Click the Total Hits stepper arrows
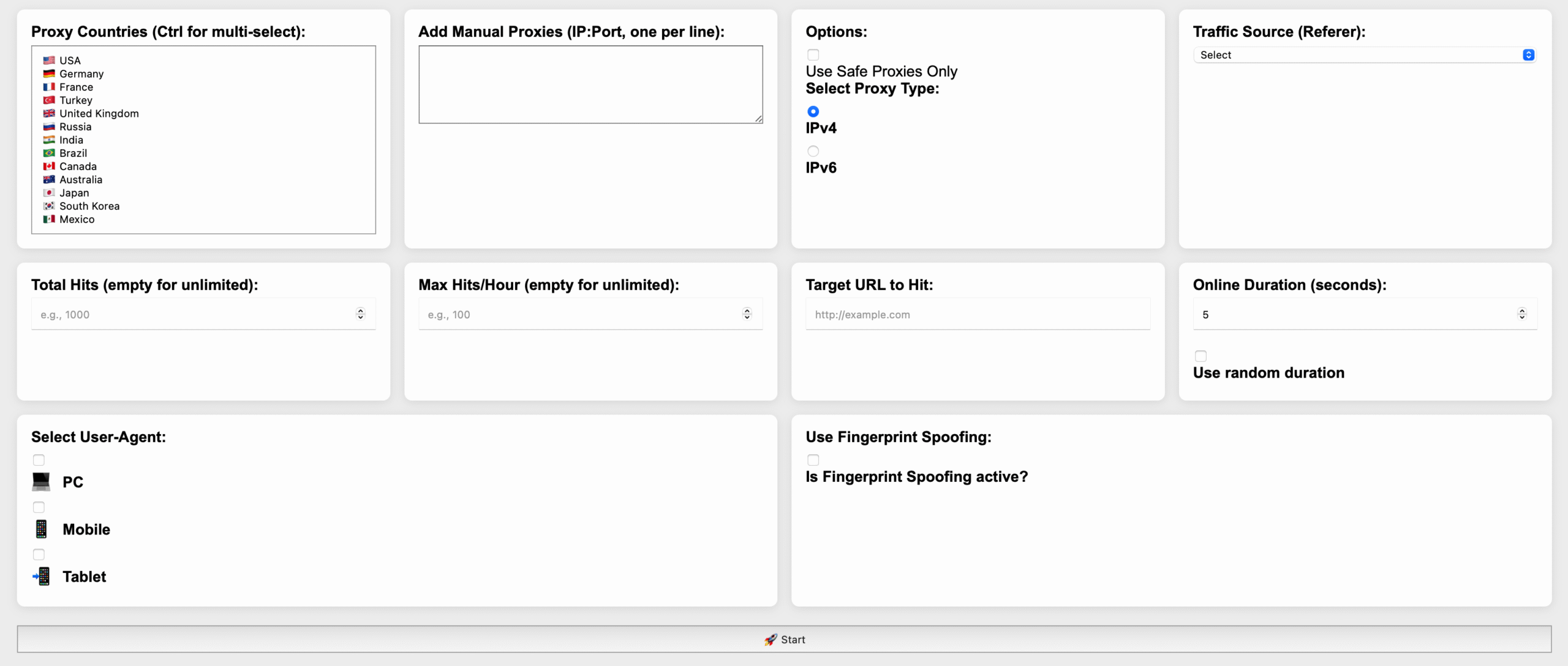 tap(361, 314)
